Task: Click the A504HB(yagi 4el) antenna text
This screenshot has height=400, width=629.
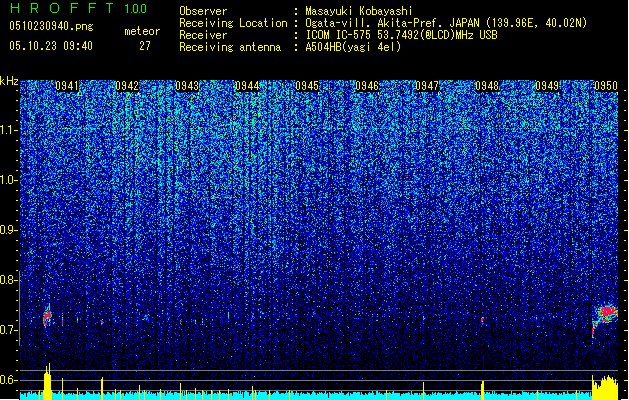Action: pyautogui.click(x=353, y=47)
